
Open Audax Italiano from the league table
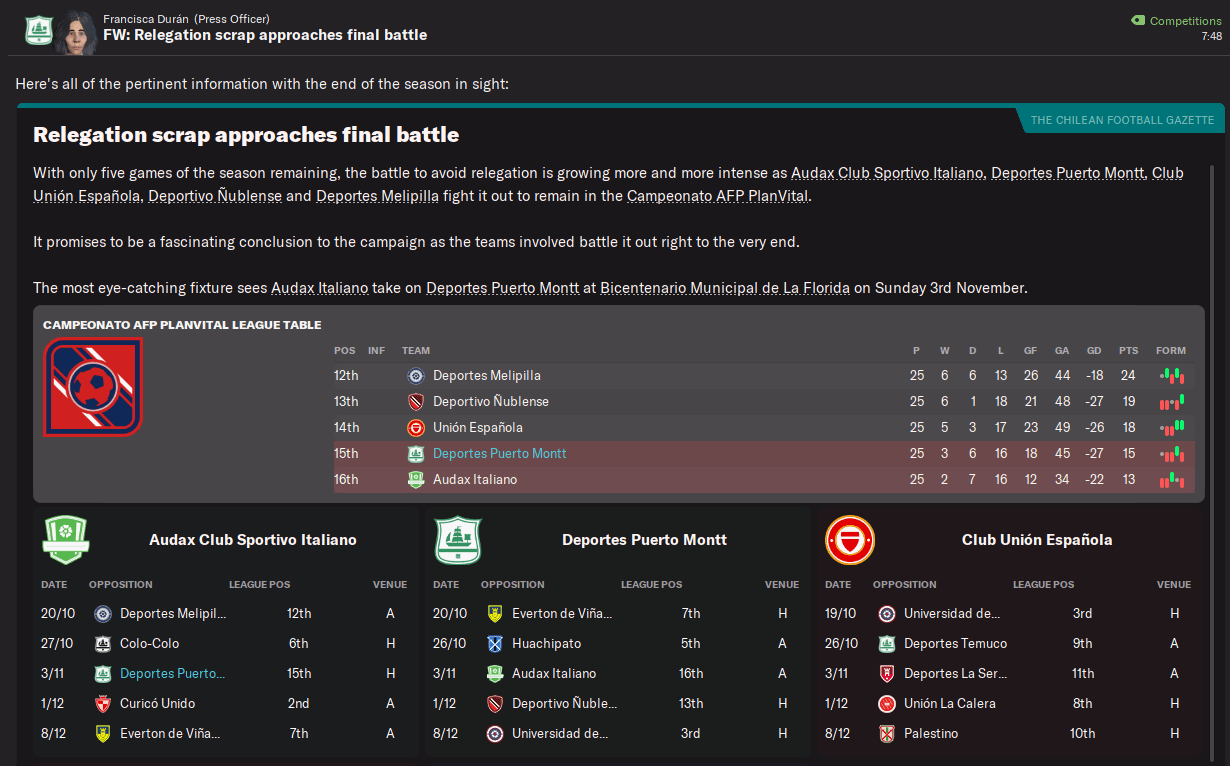pyautogui.click(x=475, y=480)
